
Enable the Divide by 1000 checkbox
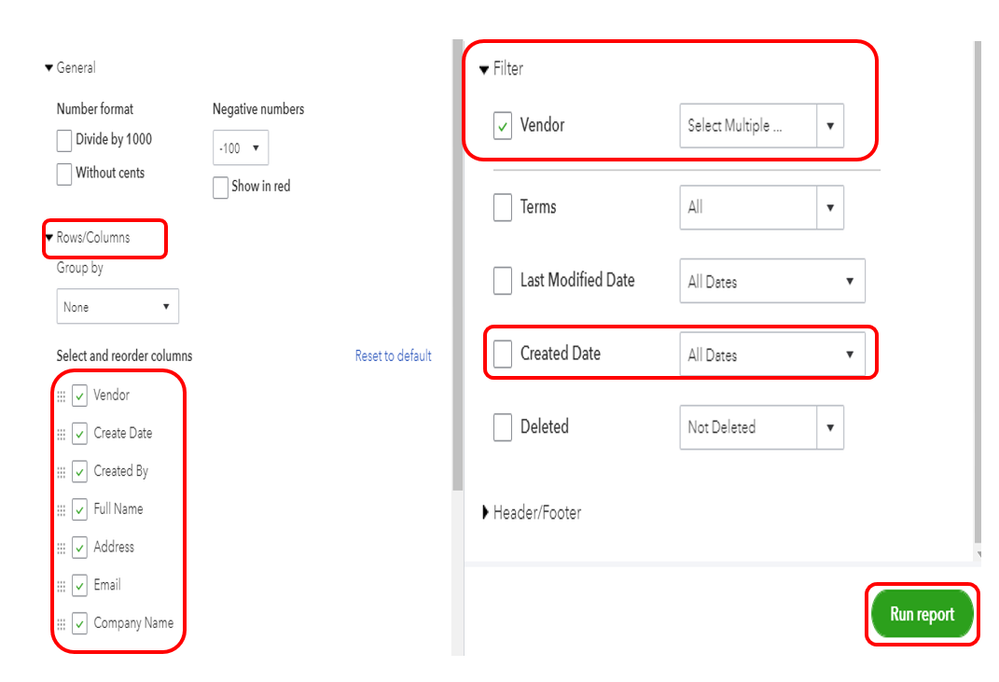tap(65, 140)
